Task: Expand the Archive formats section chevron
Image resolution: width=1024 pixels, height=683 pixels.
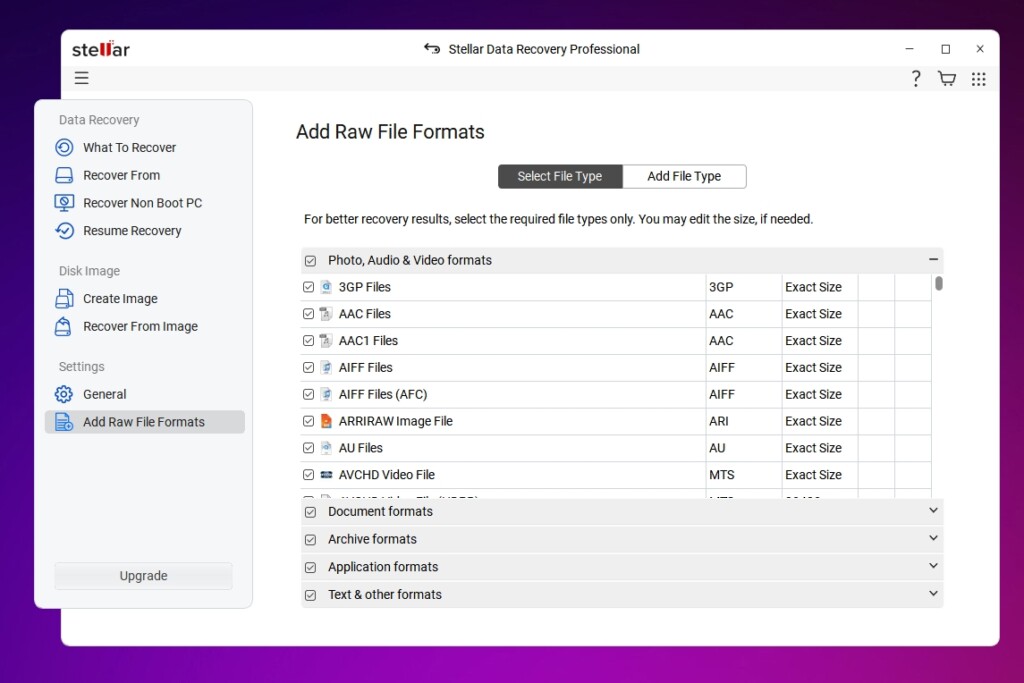Action: coord(933,538)
